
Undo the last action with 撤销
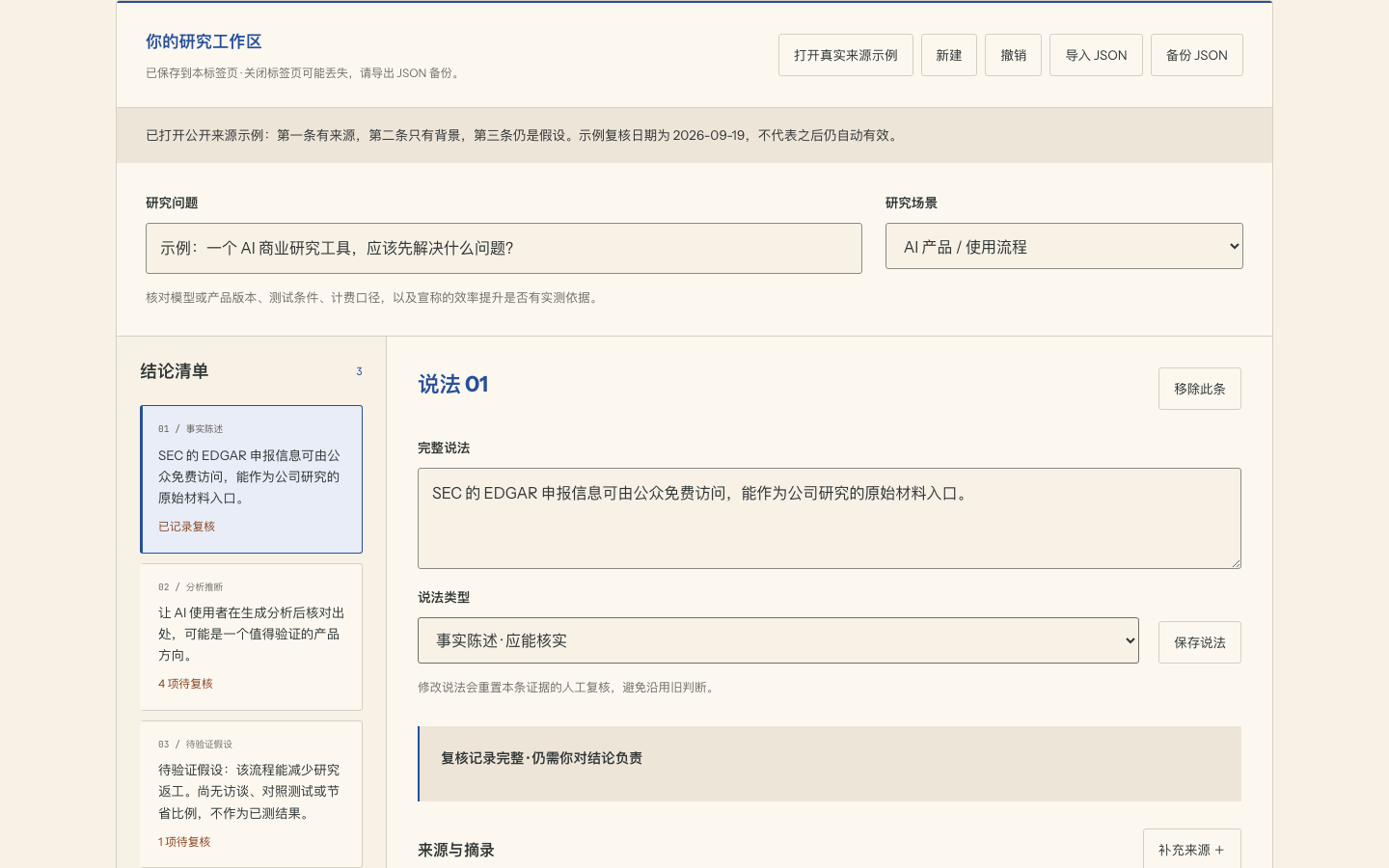(1013, 55)
